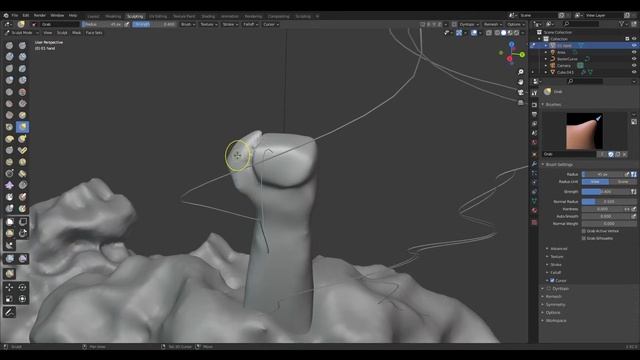Select the Draw sculpt brush

pos(9,45)
